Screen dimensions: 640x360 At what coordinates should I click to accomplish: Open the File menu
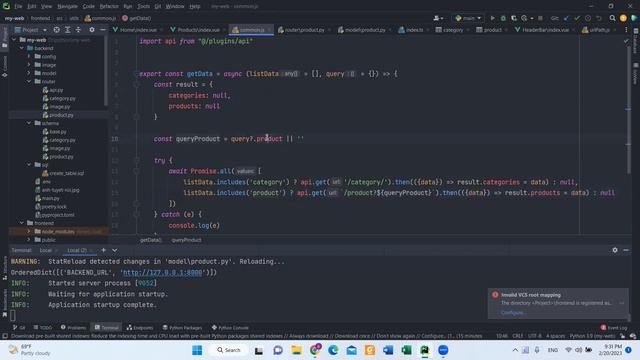pos(18,6)
